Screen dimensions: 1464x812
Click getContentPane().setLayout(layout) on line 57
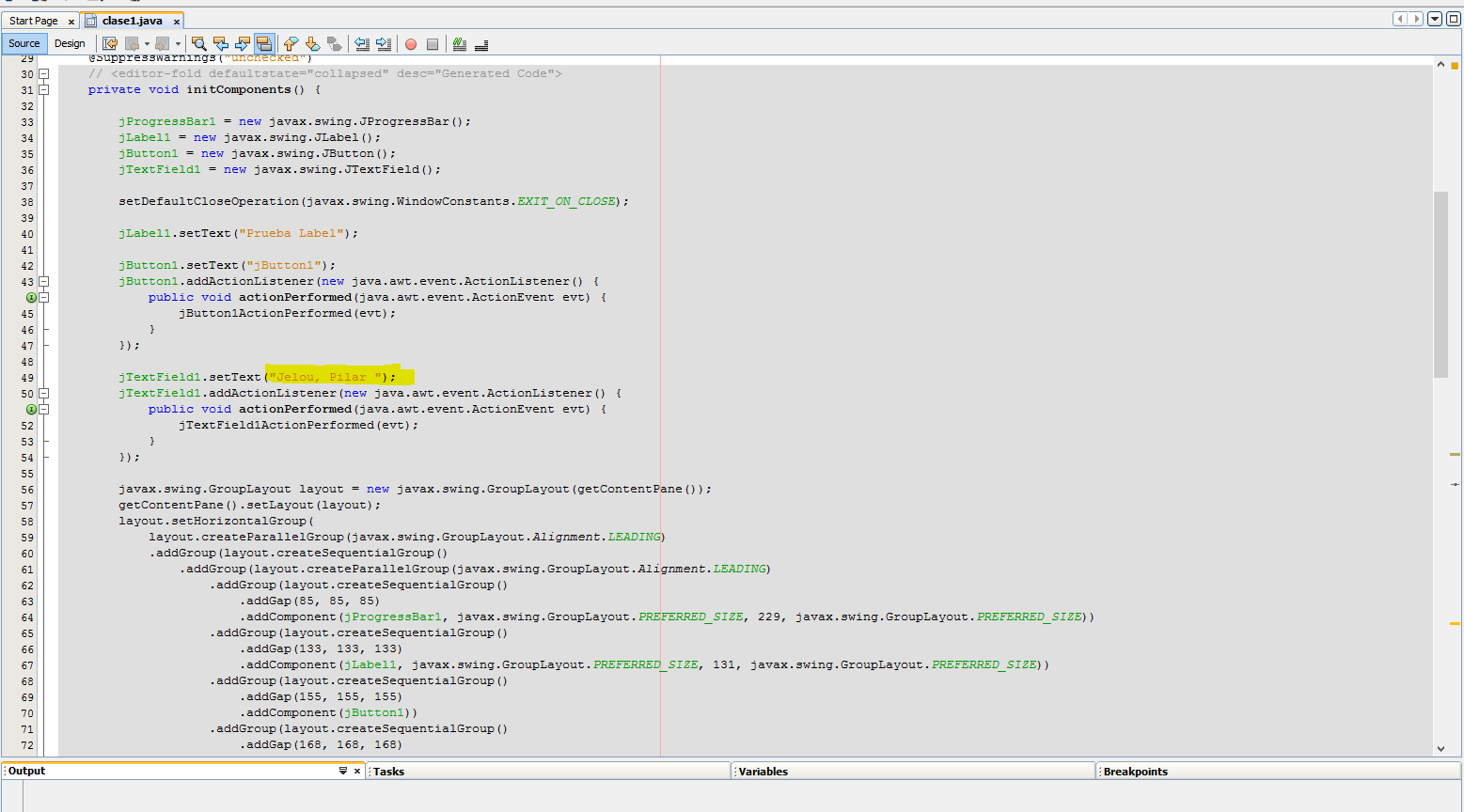[247, 506]
